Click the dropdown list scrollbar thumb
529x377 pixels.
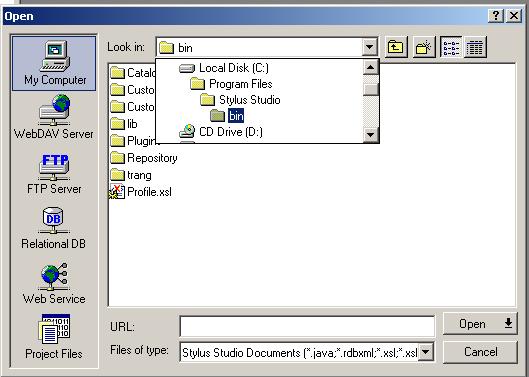tap(370, 89)
